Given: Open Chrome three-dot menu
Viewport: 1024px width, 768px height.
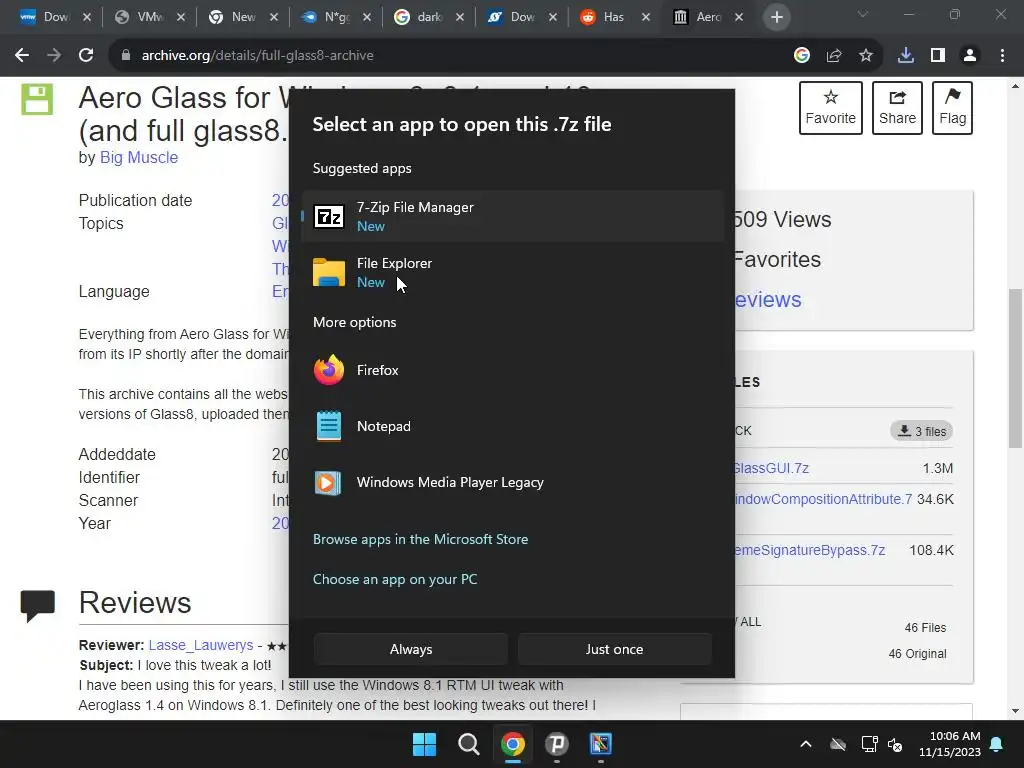Looking at the screenshot, I should tap(1002, 56).
